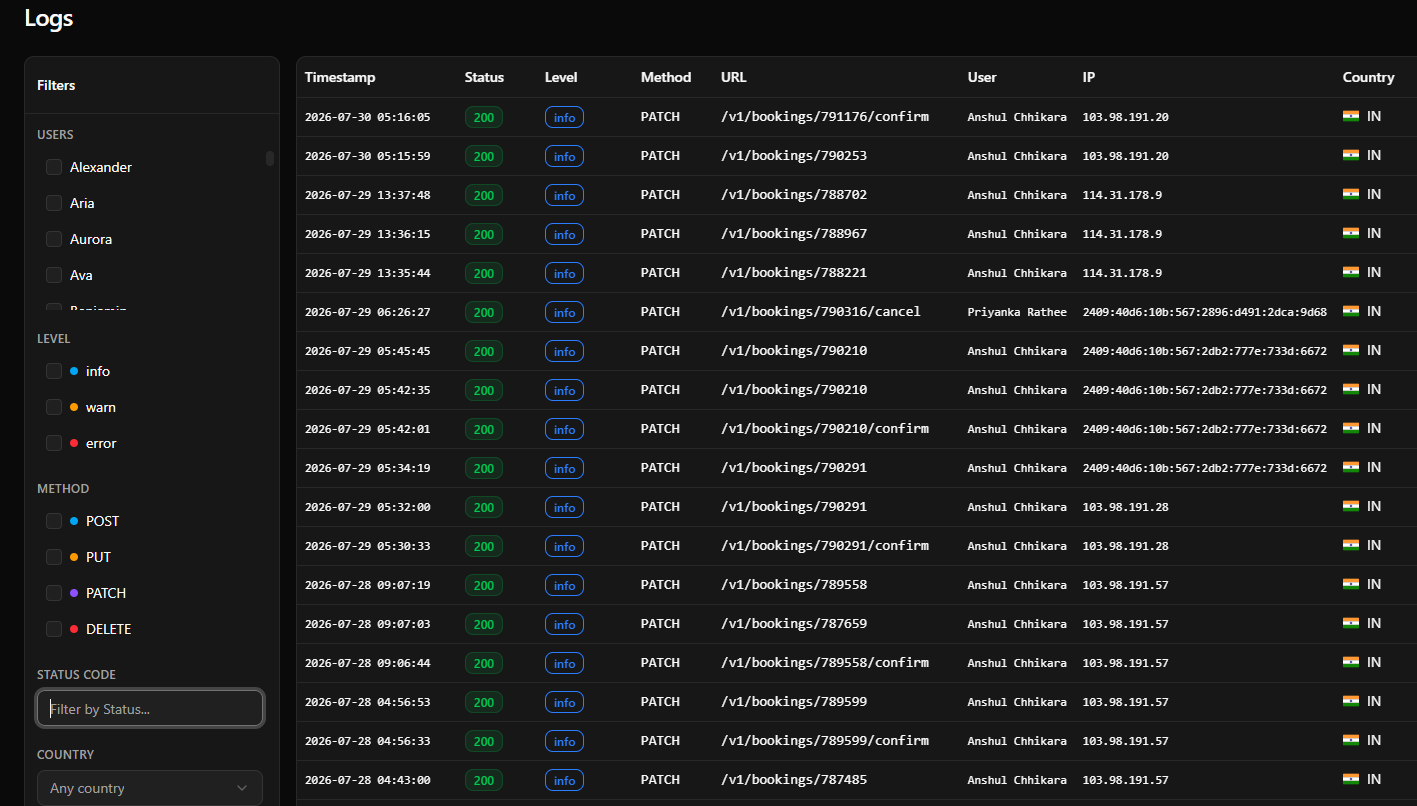Viewport: 1417px width, 806px height.
Task: Sort by the Method column header
Action: tap(666, 77)
